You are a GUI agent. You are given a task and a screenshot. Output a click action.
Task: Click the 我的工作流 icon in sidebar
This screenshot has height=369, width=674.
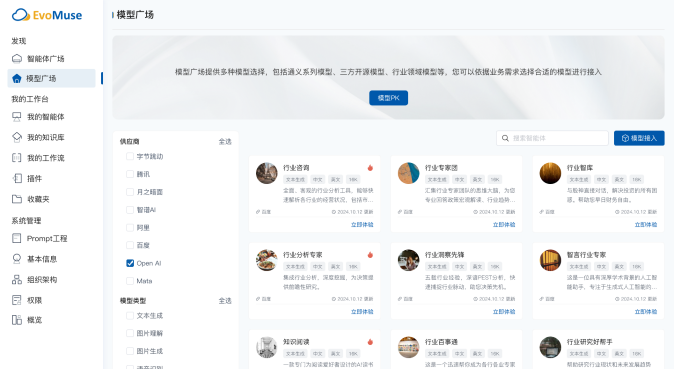click(x=17, y=158)
